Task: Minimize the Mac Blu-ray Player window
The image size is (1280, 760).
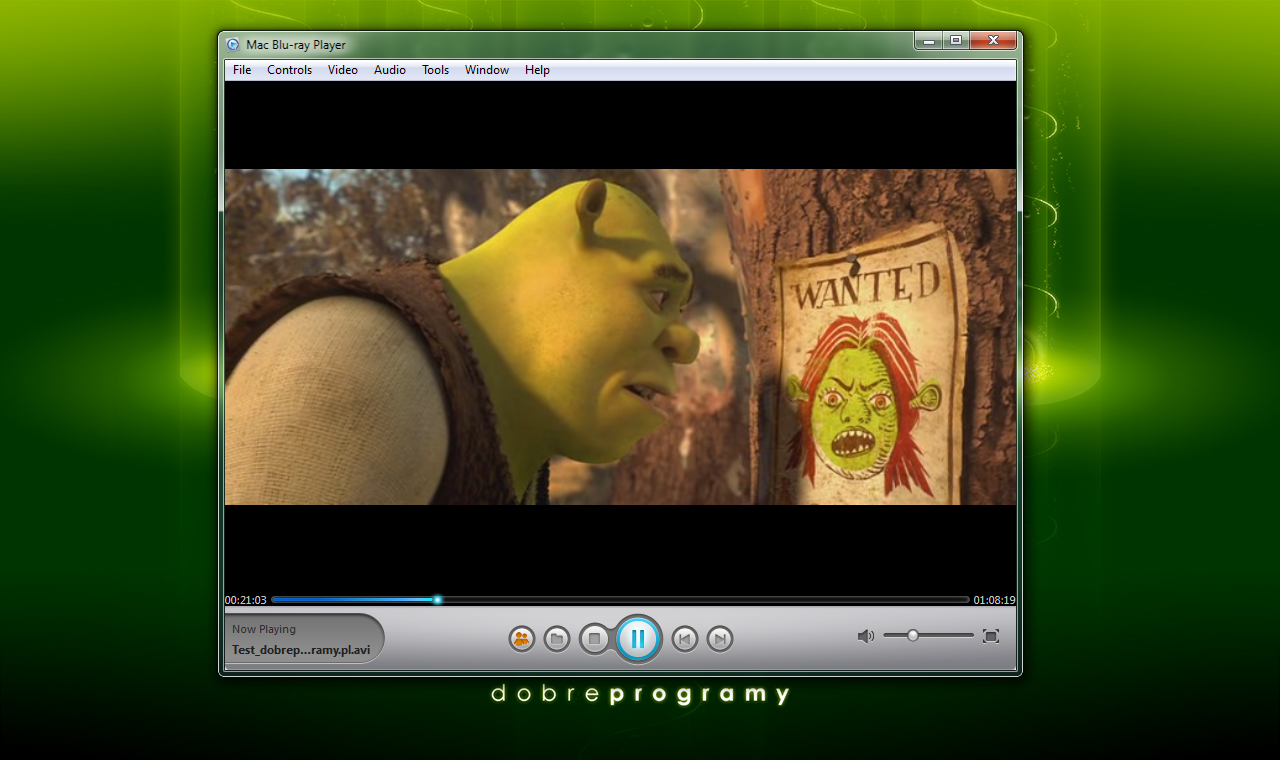Action: [929, 41]
